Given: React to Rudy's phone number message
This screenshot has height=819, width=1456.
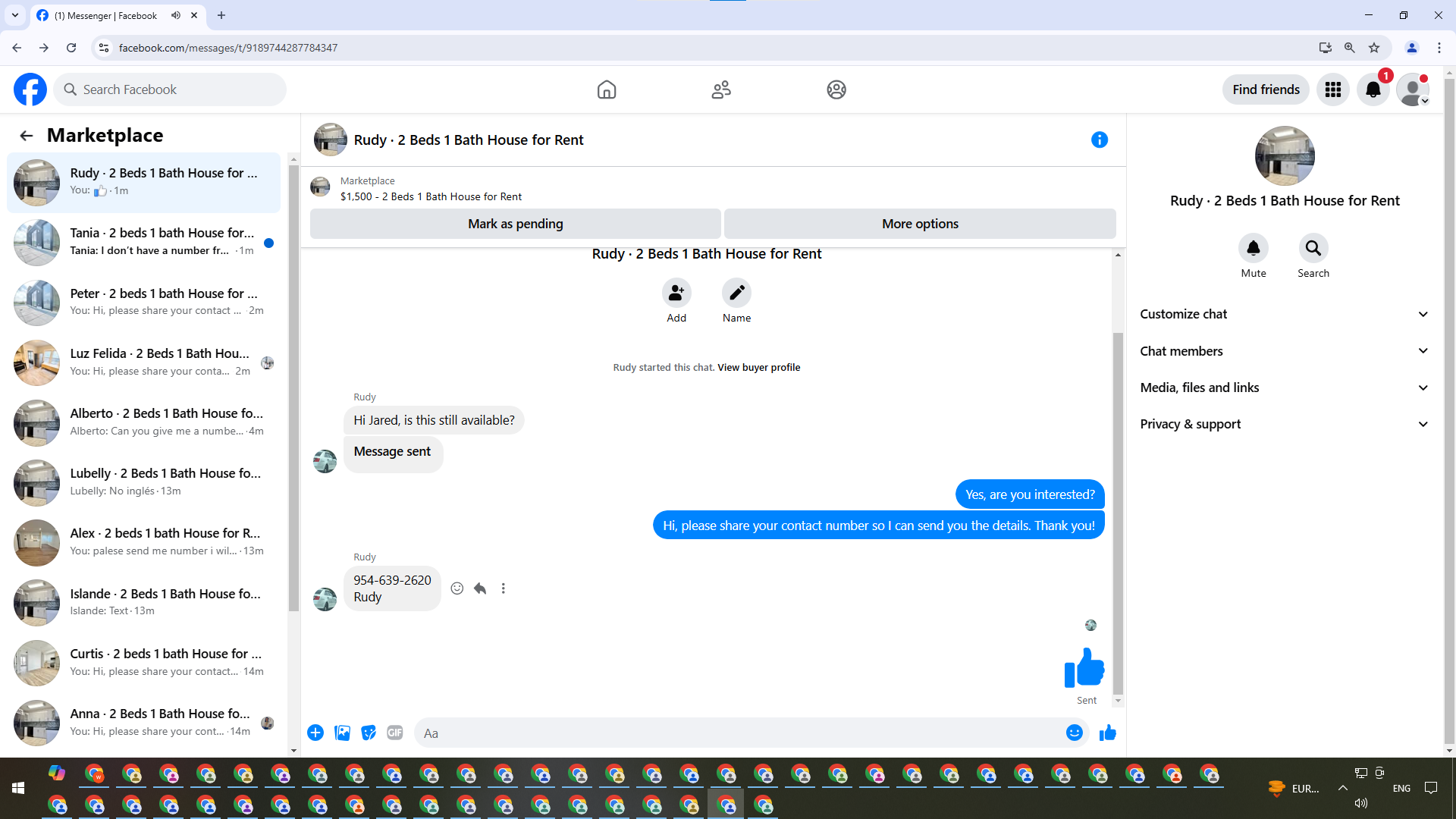Looking at the screenshot, I should 457,588.
